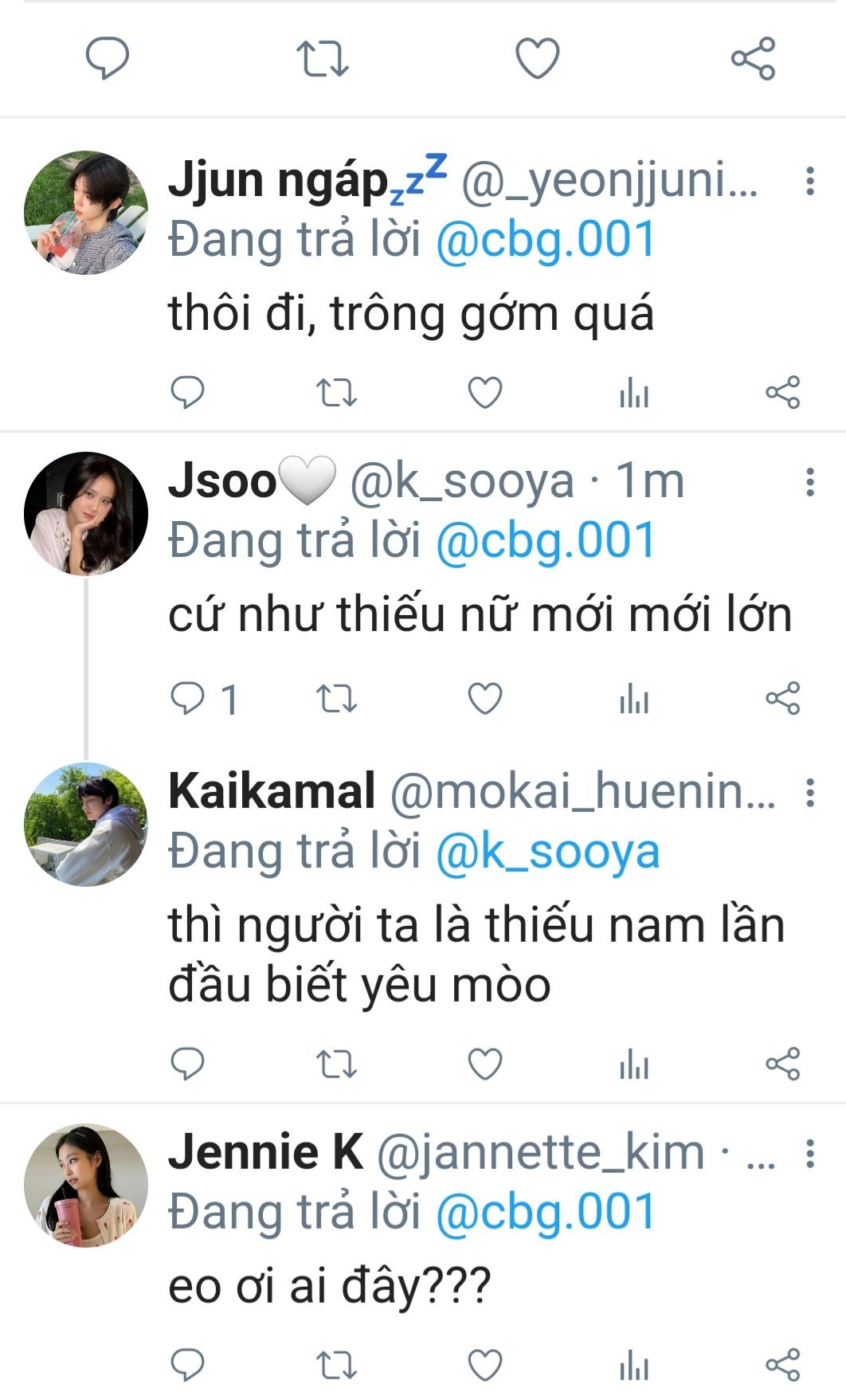Share the main tweet at top
846x1400 pixels.
(753, 58)
